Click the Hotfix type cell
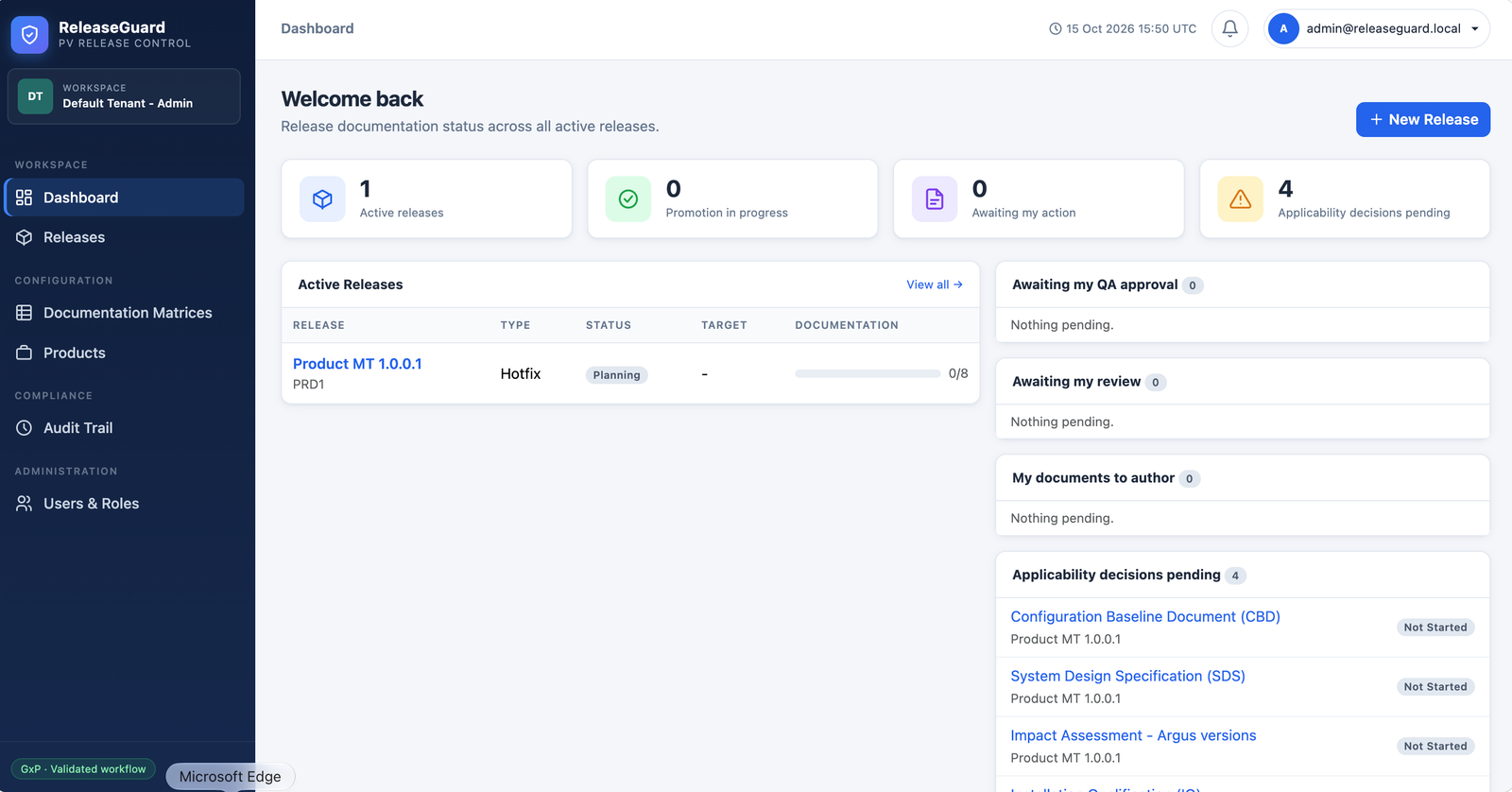 pos(521,374)
